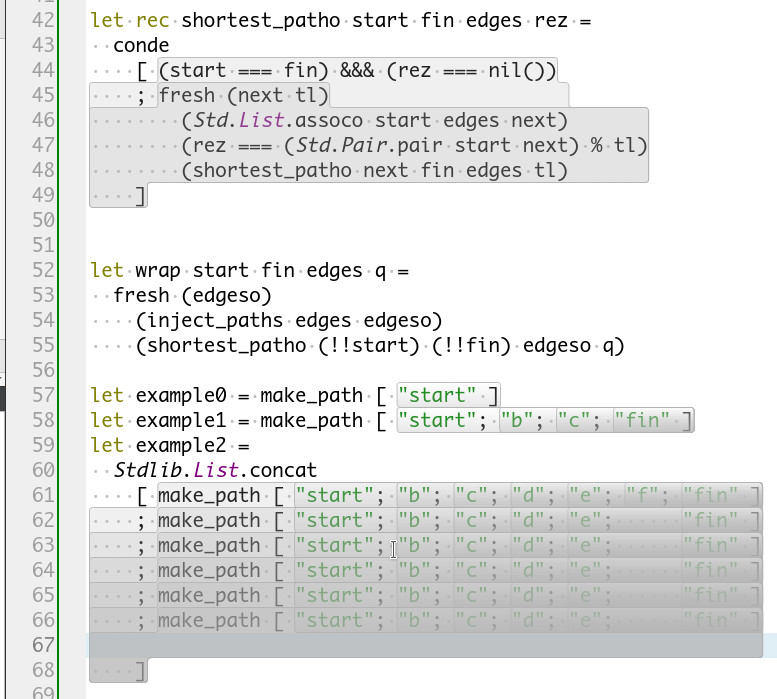Click 'make_path' on line 64
Viewport: 777px width, 699px height.
coord(209,570)
